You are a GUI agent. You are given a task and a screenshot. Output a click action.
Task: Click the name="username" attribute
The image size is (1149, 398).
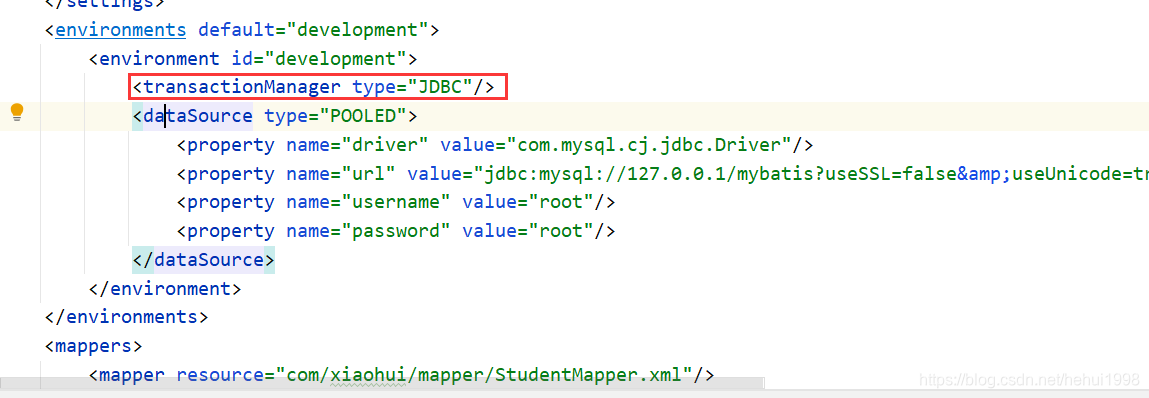[x=368, y=202]
